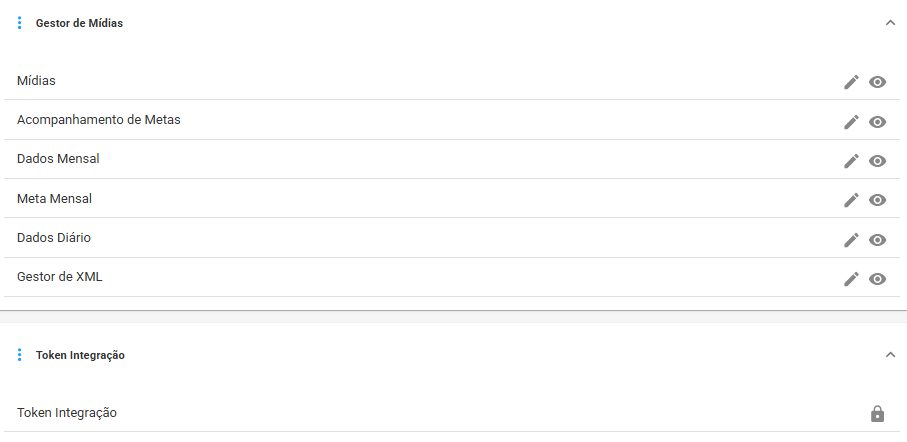Click the pencil edit icon for Mídias
This screenshot has width=907, height=442.
(851, 82)
